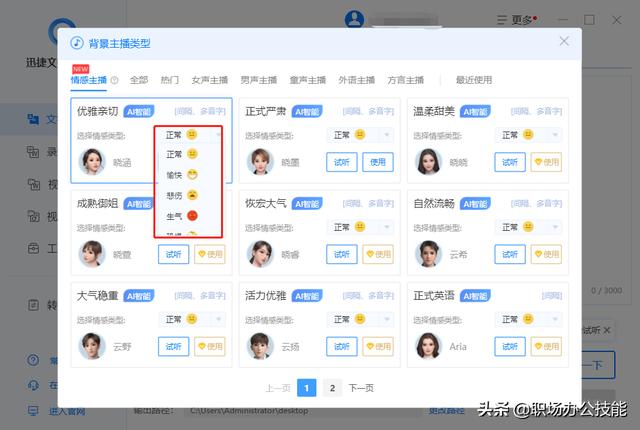The image size is (640, 430).
Task: Click the 晓墨 anchor avatar
Action: coord(260,162)
